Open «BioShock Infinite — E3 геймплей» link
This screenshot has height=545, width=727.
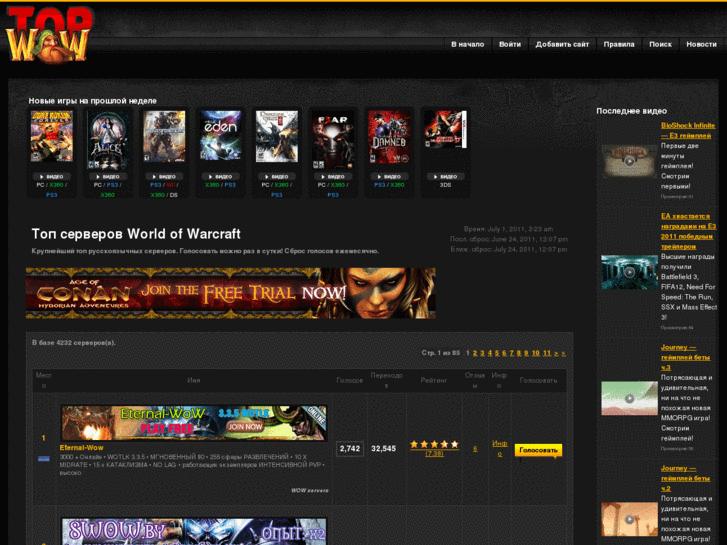[x=688, y=130]
